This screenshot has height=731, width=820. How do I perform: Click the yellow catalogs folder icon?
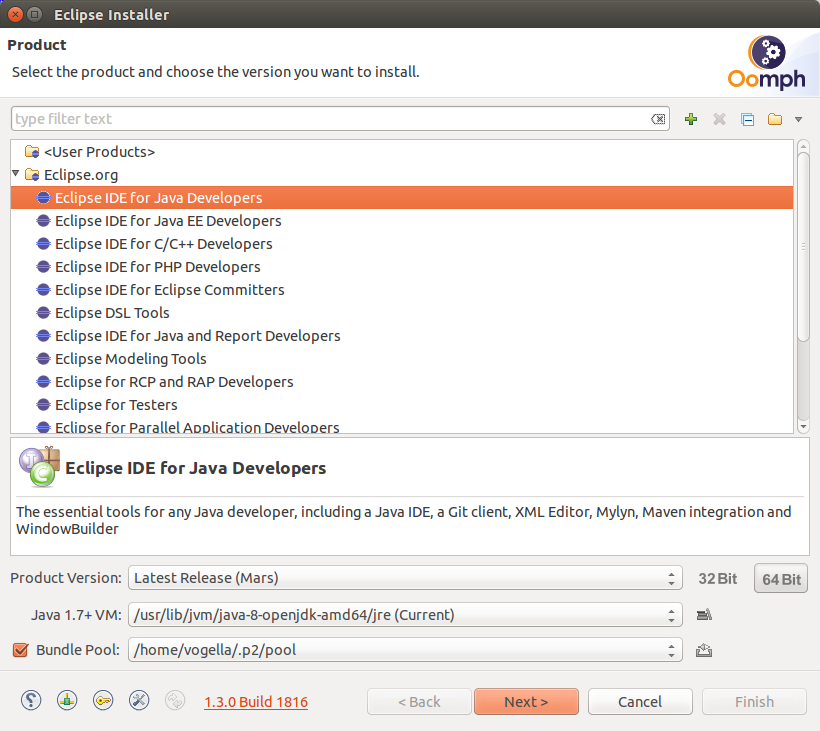(x=775, y=119)
